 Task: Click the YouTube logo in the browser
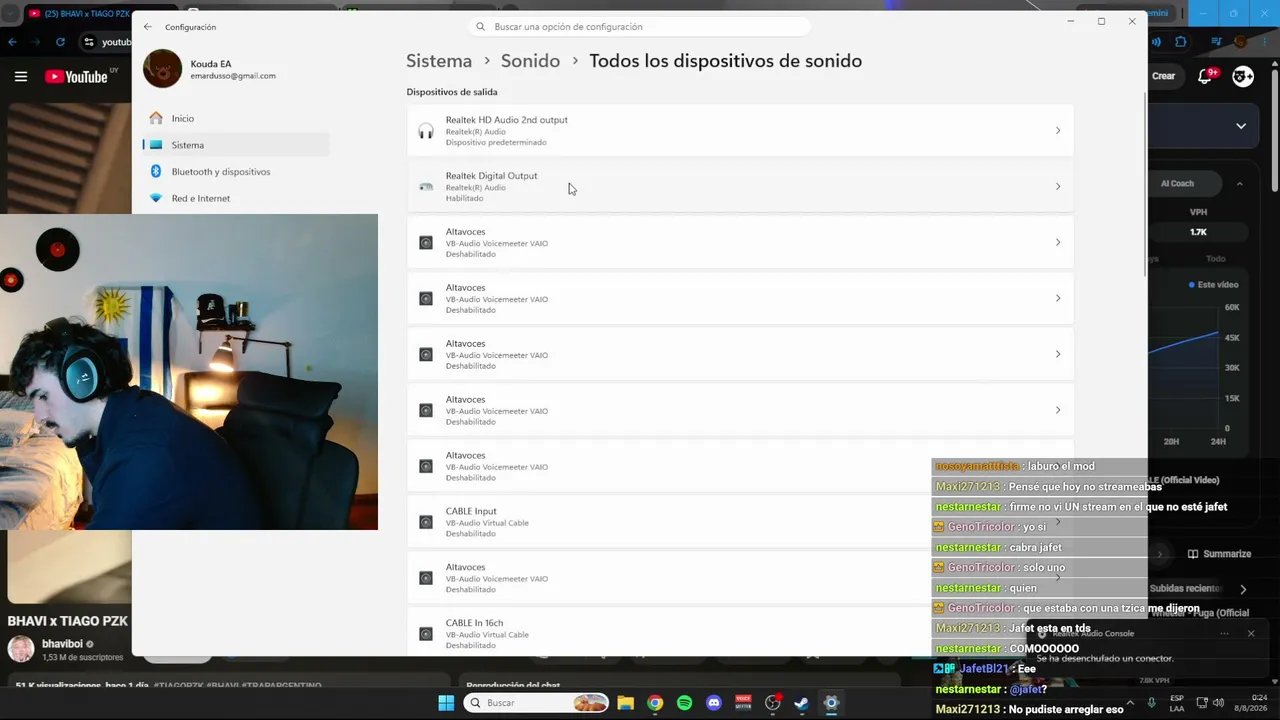(x=76, y=76)
